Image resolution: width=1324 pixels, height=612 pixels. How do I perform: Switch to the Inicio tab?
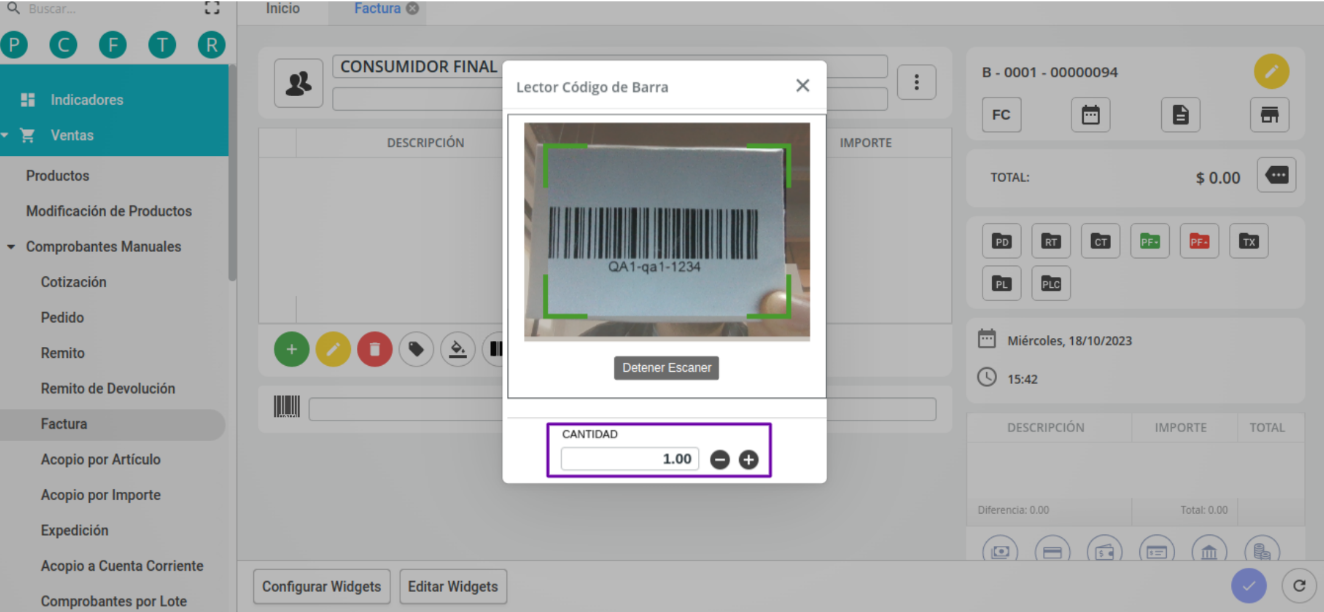283,9
